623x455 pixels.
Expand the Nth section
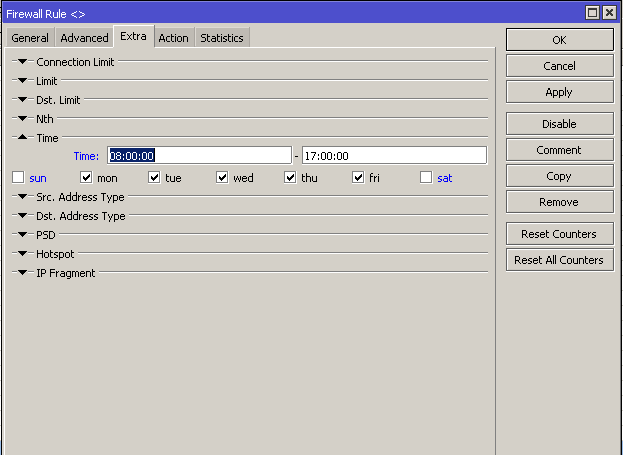(23, 118)
